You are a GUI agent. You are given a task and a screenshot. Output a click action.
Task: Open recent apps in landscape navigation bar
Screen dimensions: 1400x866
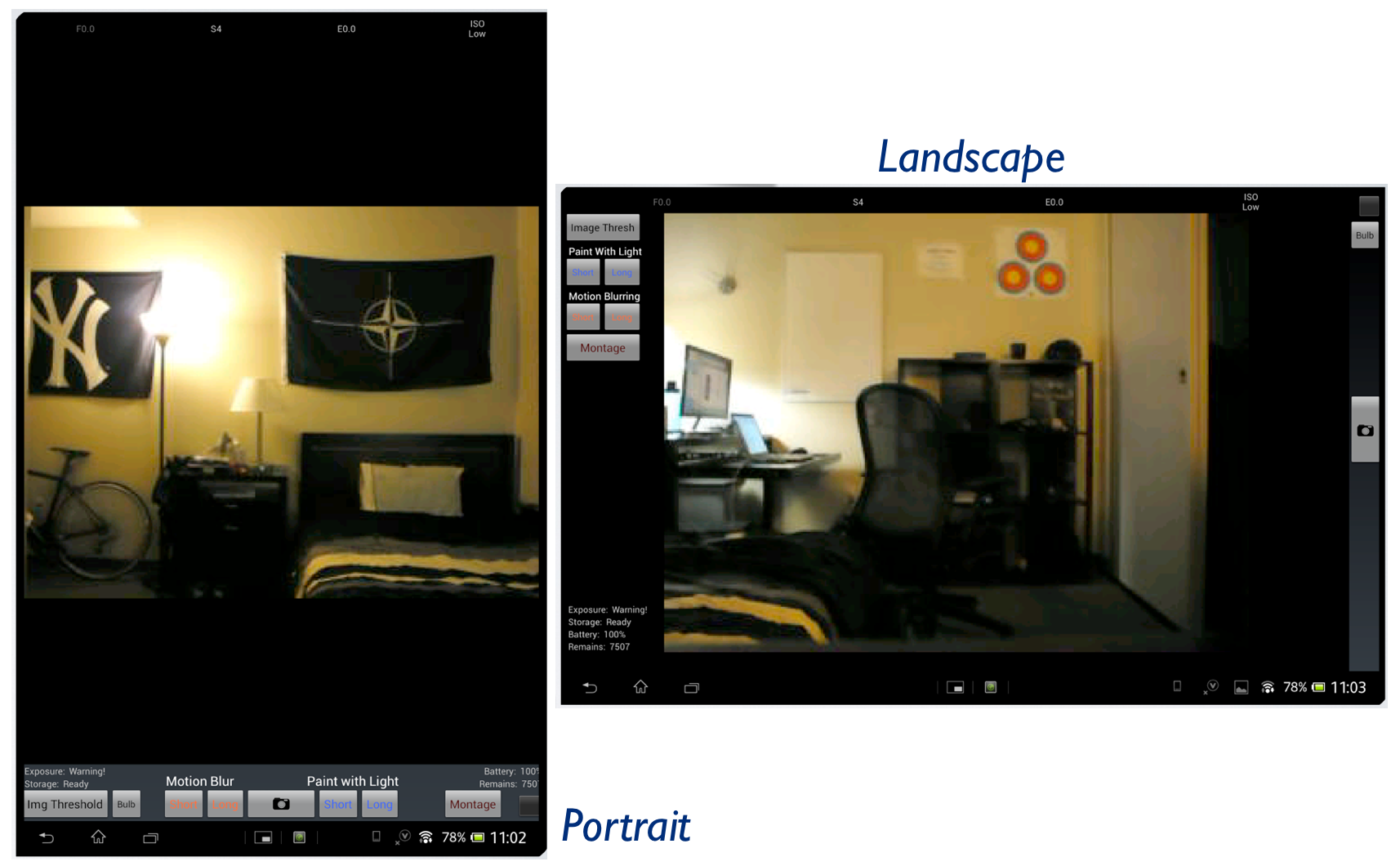click(x=691, y=688)
